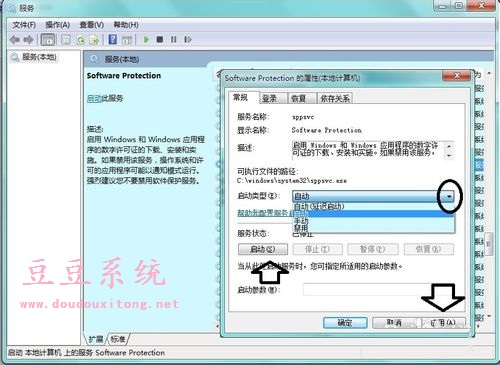Switch to the 依存关系 tab
The height and width of the screenshot is (365, 500).
(x=335, y=98)
